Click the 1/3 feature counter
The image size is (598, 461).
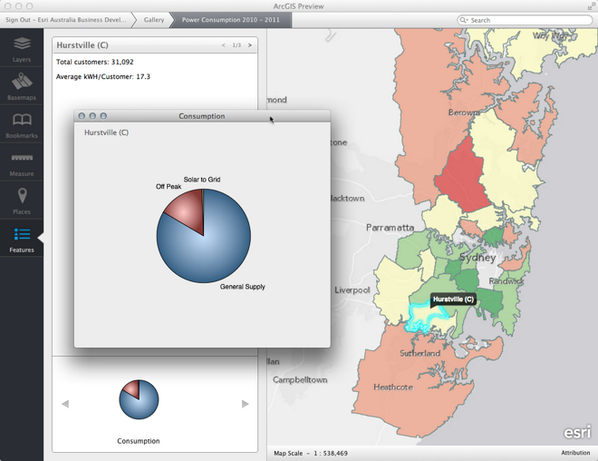236,45
